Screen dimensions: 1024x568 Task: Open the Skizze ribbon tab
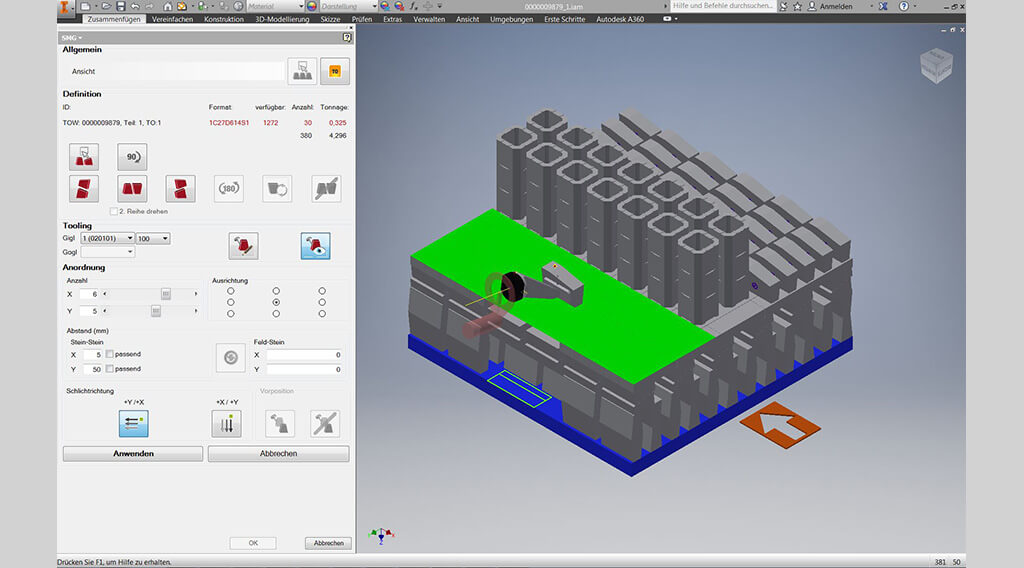333,19
